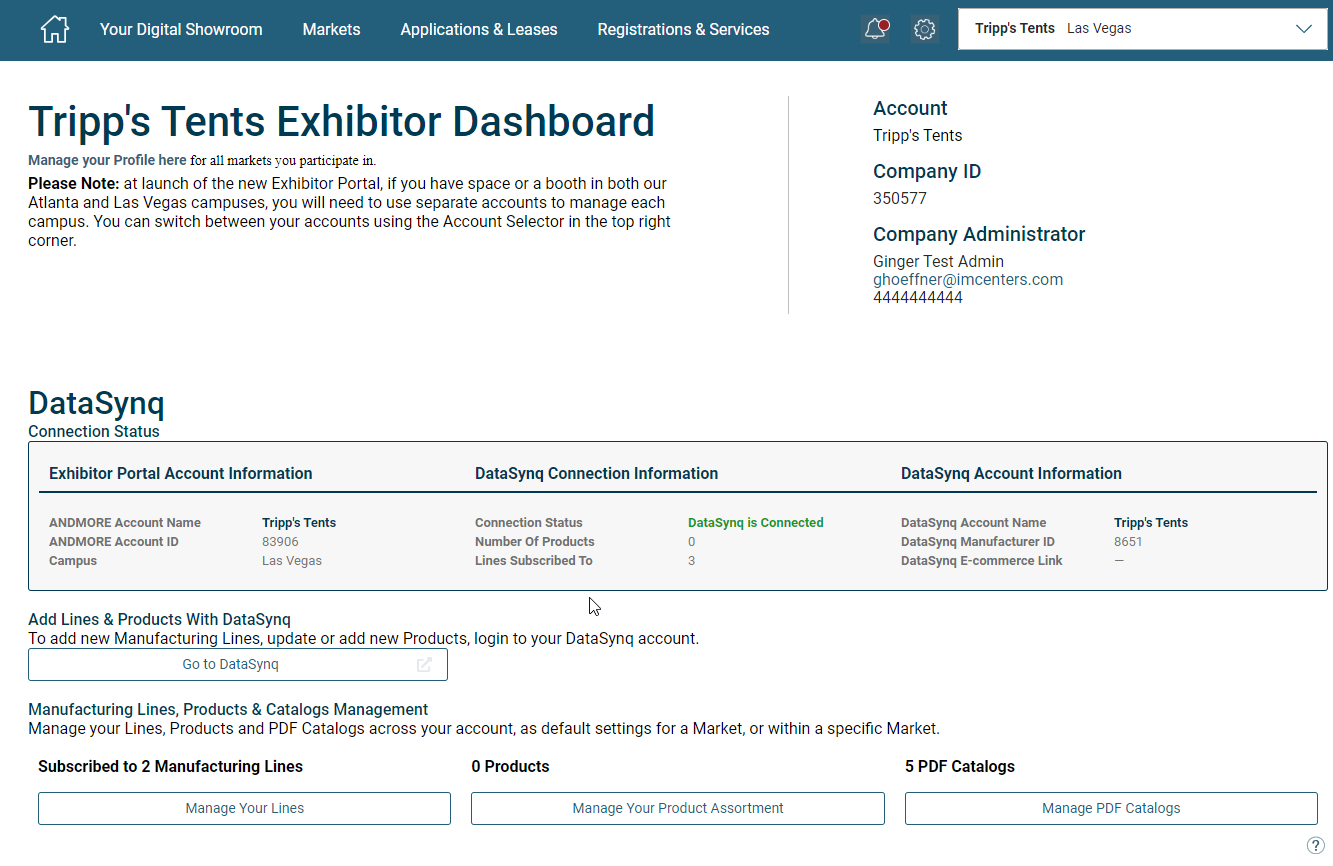This screenshot has width=1333, height=866.
Task: Open the notifications bell icon
Action: [875, 29]
